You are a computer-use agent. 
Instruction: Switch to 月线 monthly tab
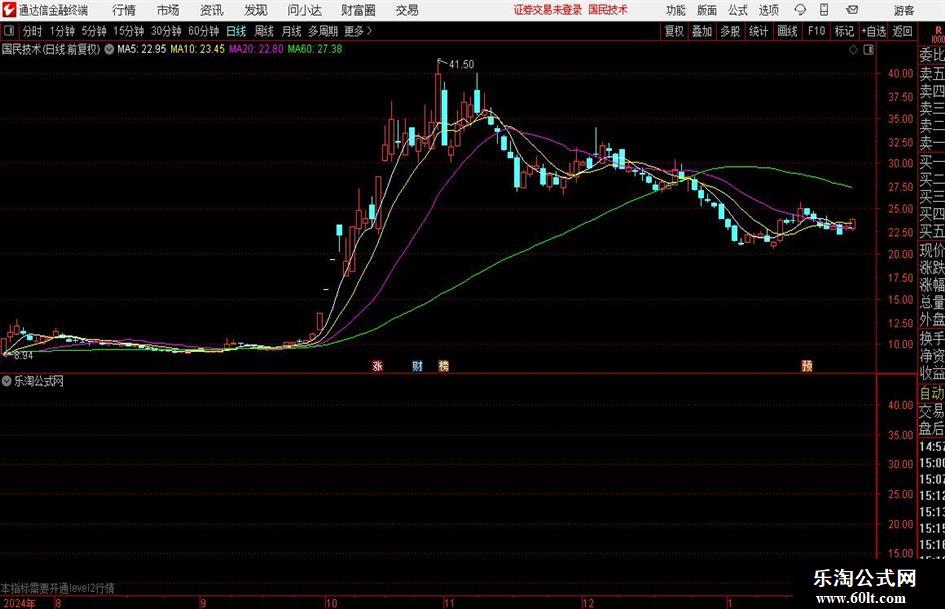point(292,31)
